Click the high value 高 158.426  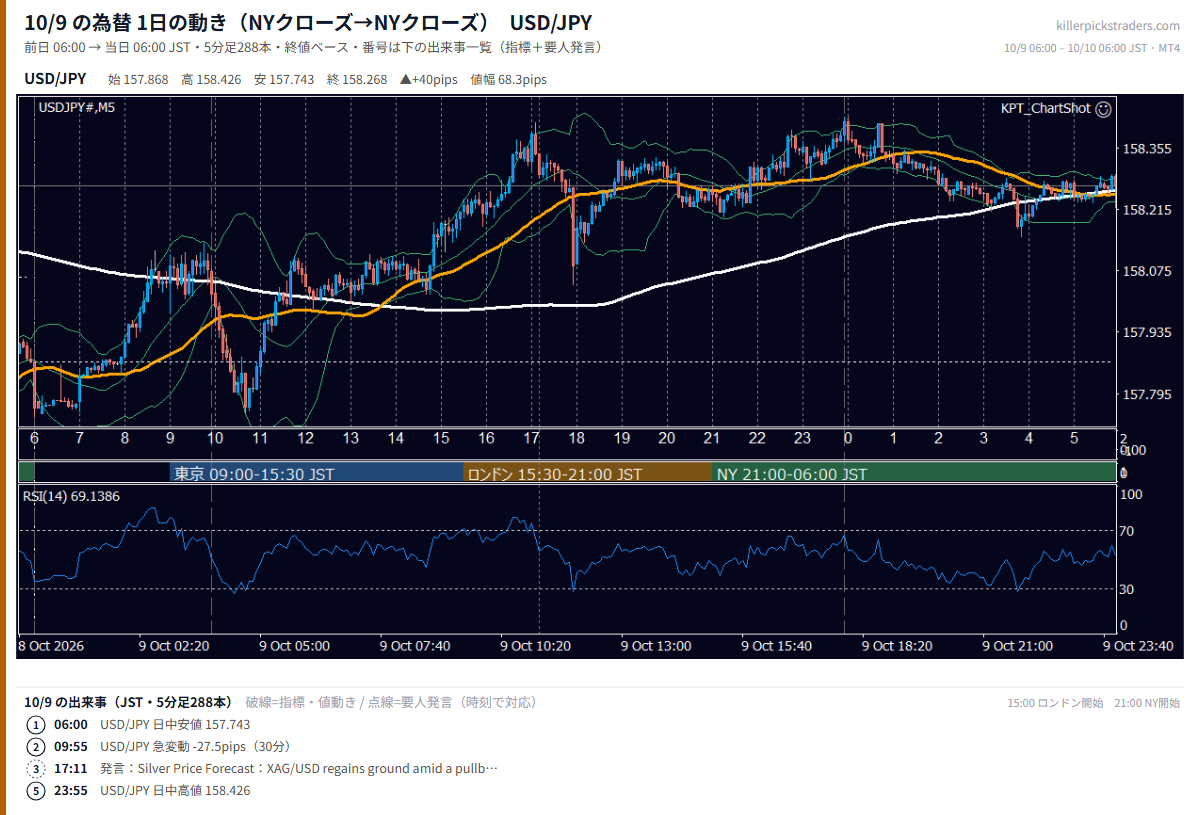click(x=211, y=79)
